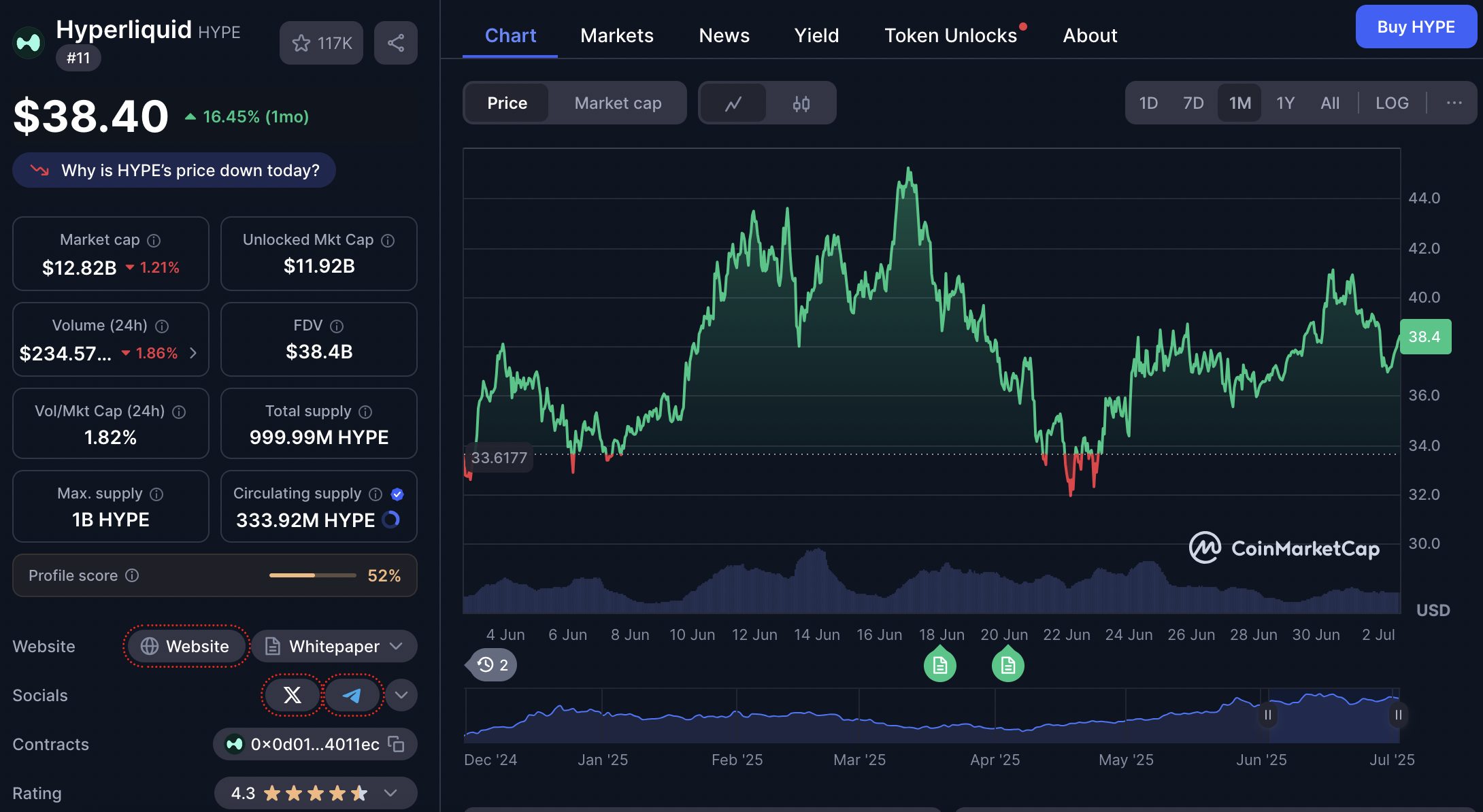This screenshot has width=1483, height=812.
Task: Click the Profile score progress bar
Action: click(x=312, y=575)
